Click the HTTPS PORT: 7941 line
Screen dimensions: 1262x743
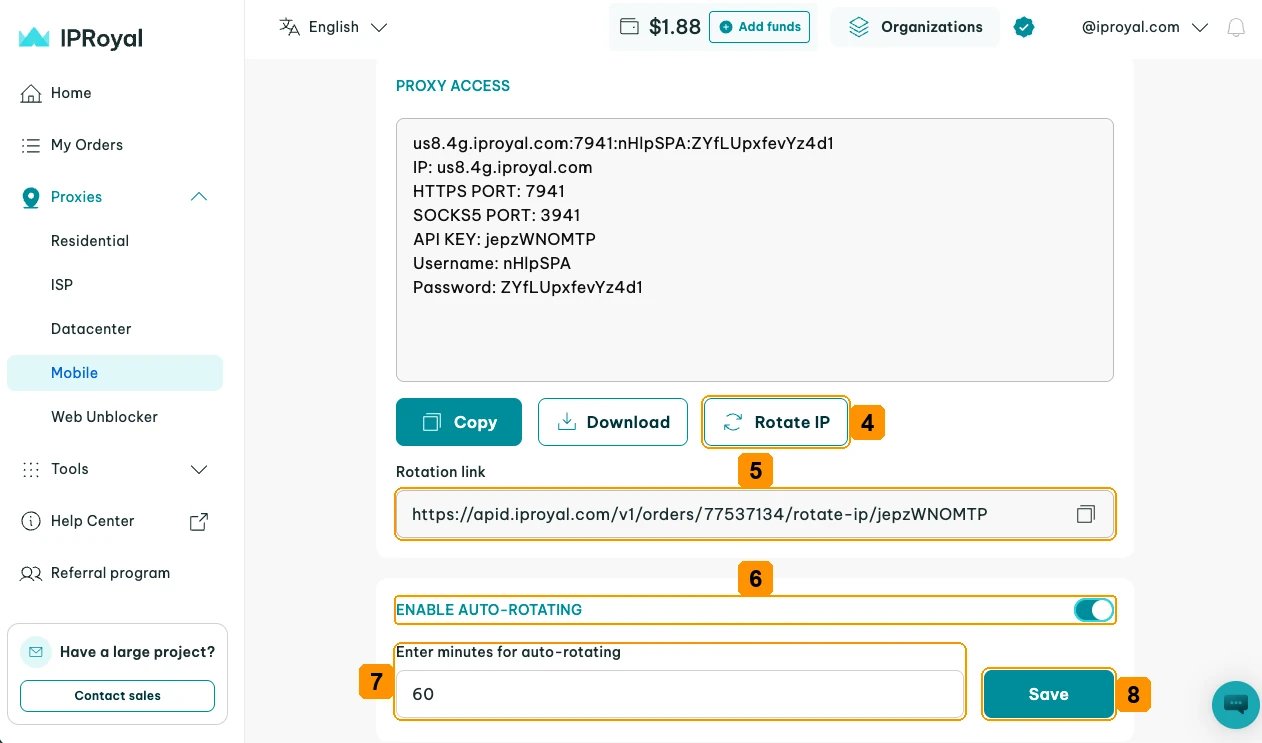(489, 191)
